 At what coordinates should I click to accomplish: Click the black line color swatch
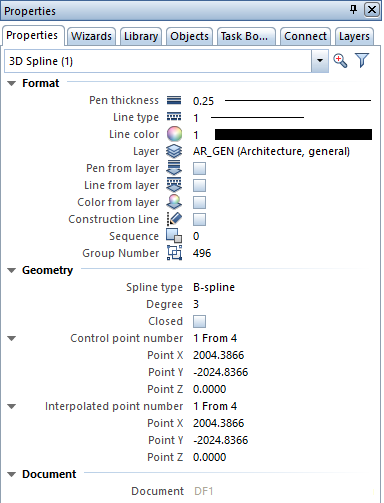point(293,134)
